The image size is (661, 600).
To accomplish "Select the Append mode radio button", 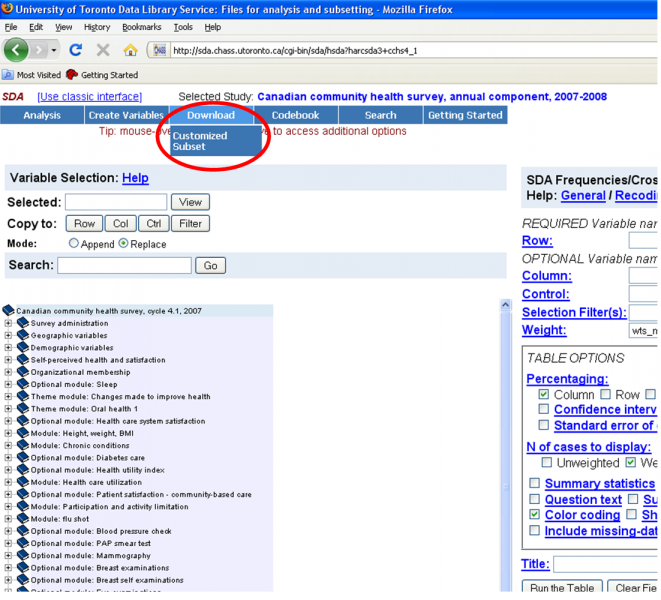I will [74, 243].
